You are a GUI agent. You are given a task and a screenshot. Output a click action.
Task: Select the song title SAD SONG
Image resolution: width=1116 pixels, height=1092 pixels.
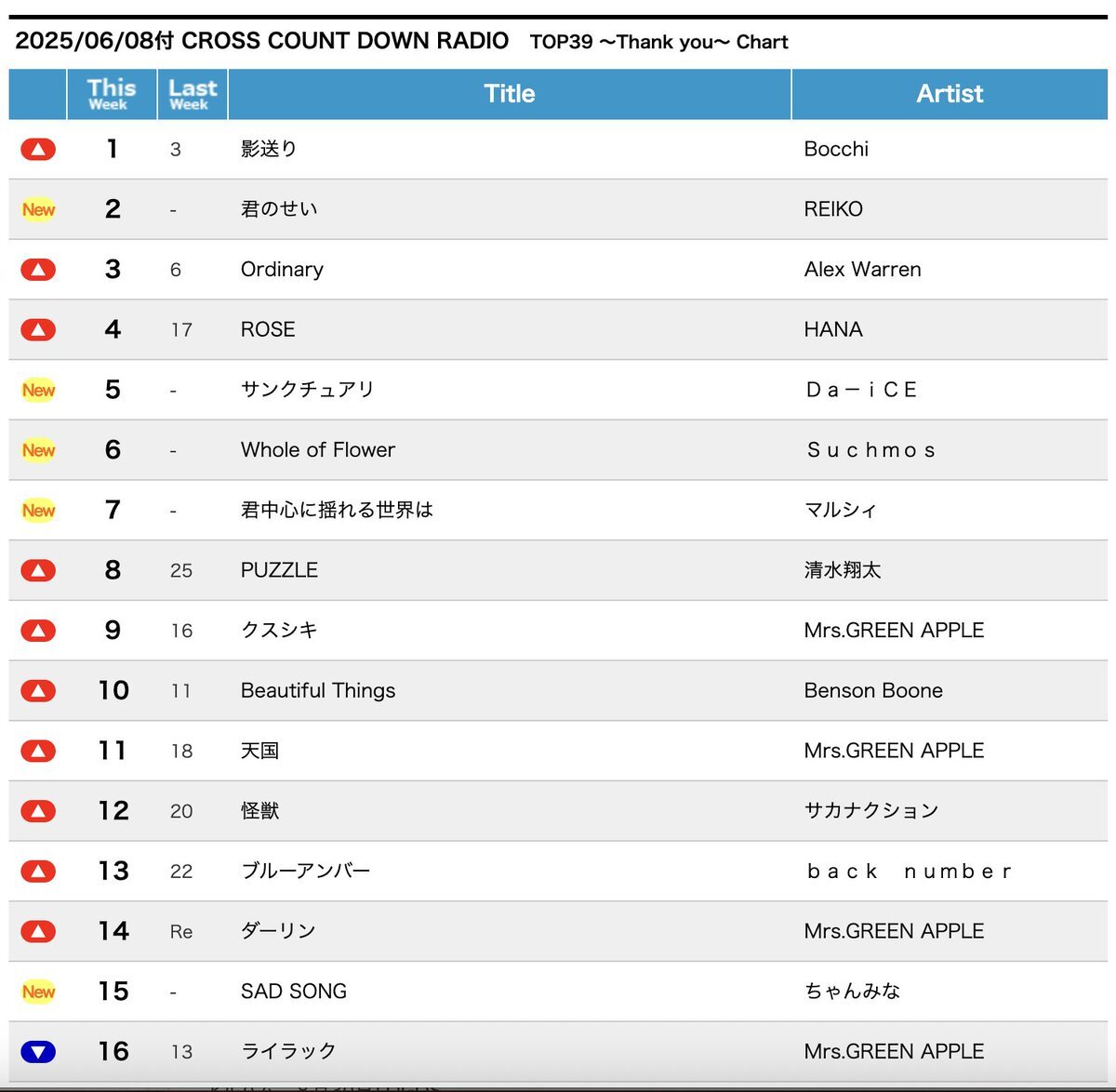pyautogui.click(x=294, y=992)
